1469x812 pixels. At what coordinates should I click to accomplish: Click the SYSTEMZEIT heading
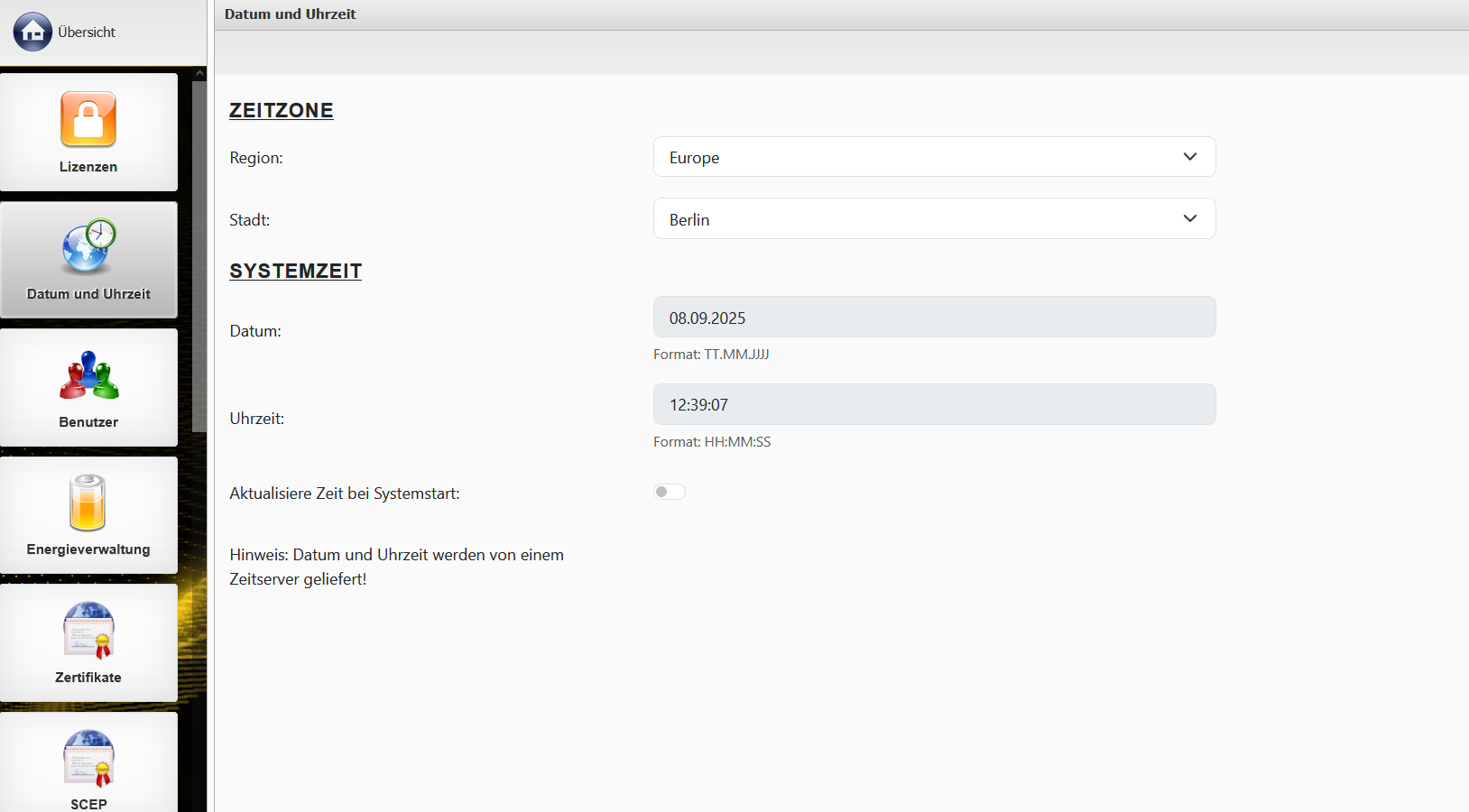click(x=296, y=271)
